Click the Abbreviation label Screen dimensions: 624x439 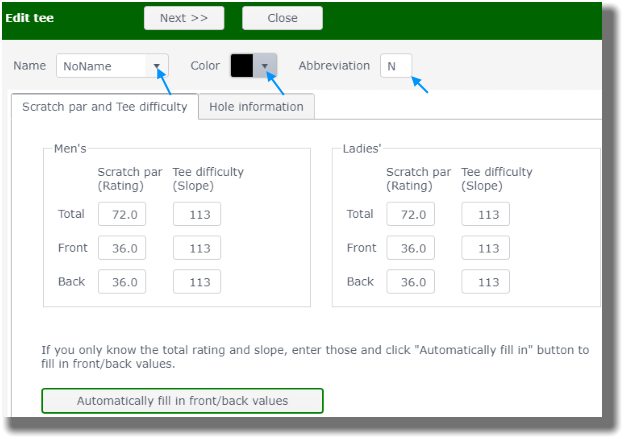point(334,66)
